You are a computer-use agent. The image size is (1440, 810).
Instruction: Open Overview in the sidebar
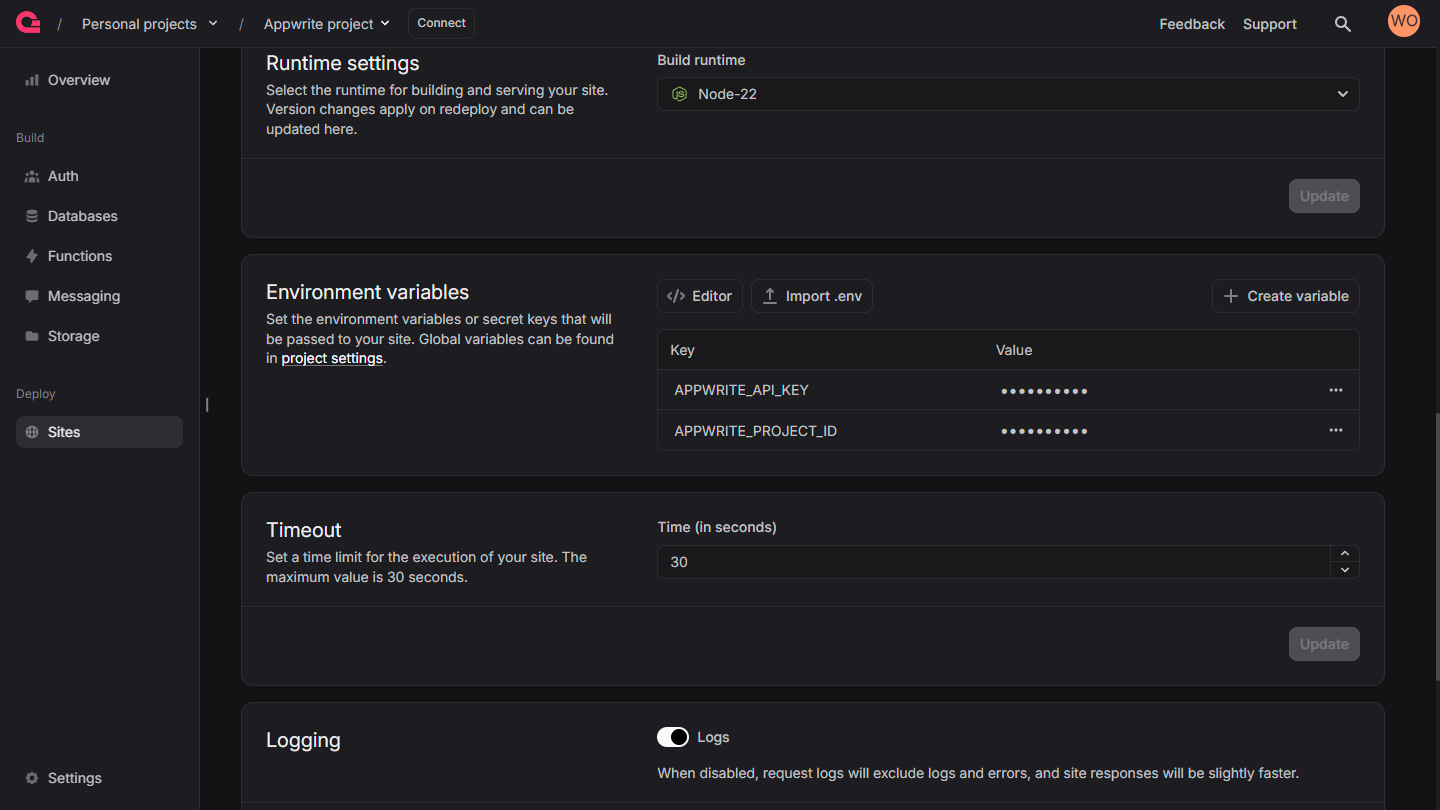tap(99, 80)
